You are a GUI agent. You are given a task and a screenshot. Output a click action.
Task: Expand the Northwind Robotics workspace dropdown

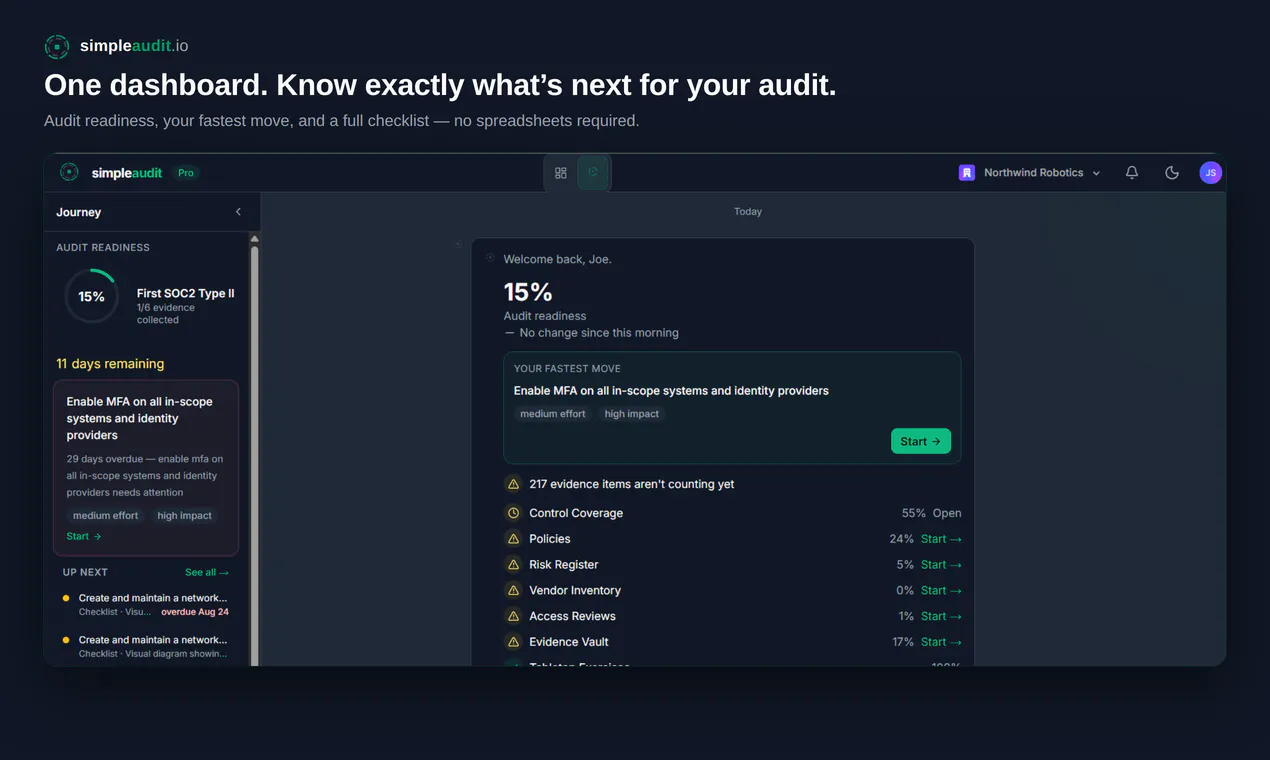[1030, 173]
